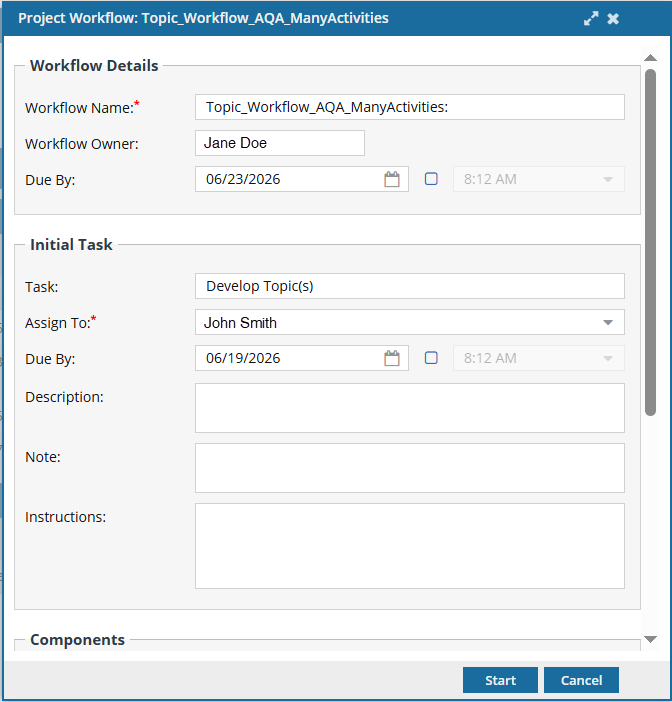The width and height of the screenshot is (672, 702).
Task: Focus the Workflow Name input field
Action: pyautogui.click(x=410, y=107)
